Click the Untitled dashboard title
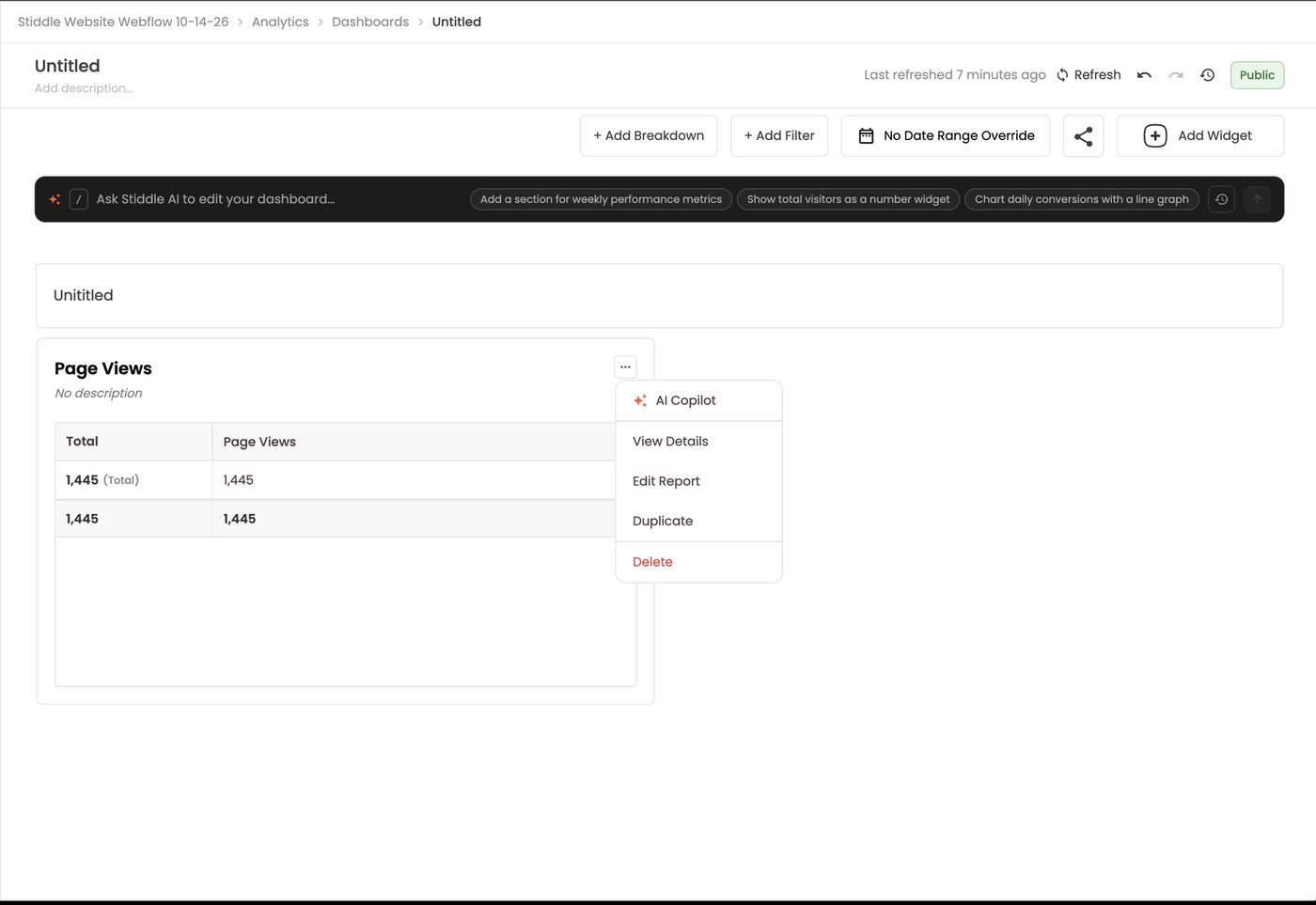 tap(68, 66)
